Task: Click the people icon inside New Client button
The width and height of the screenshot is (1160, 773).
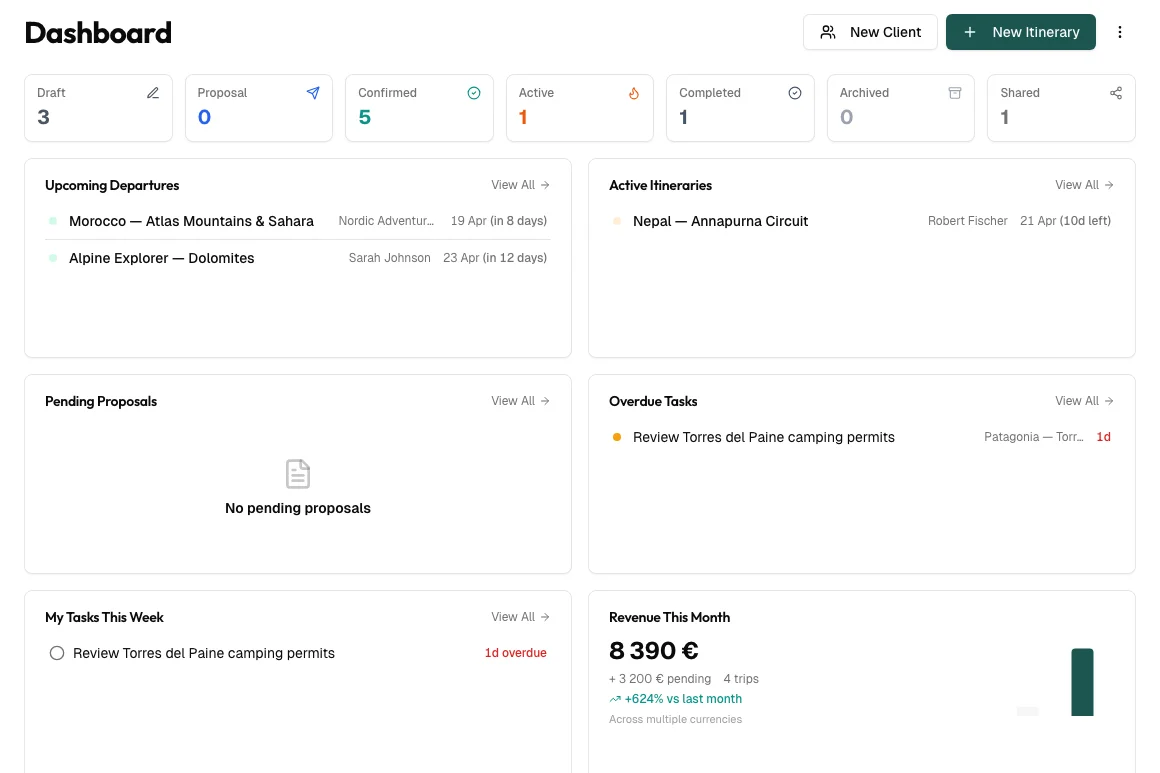Action: coord(828,31)
